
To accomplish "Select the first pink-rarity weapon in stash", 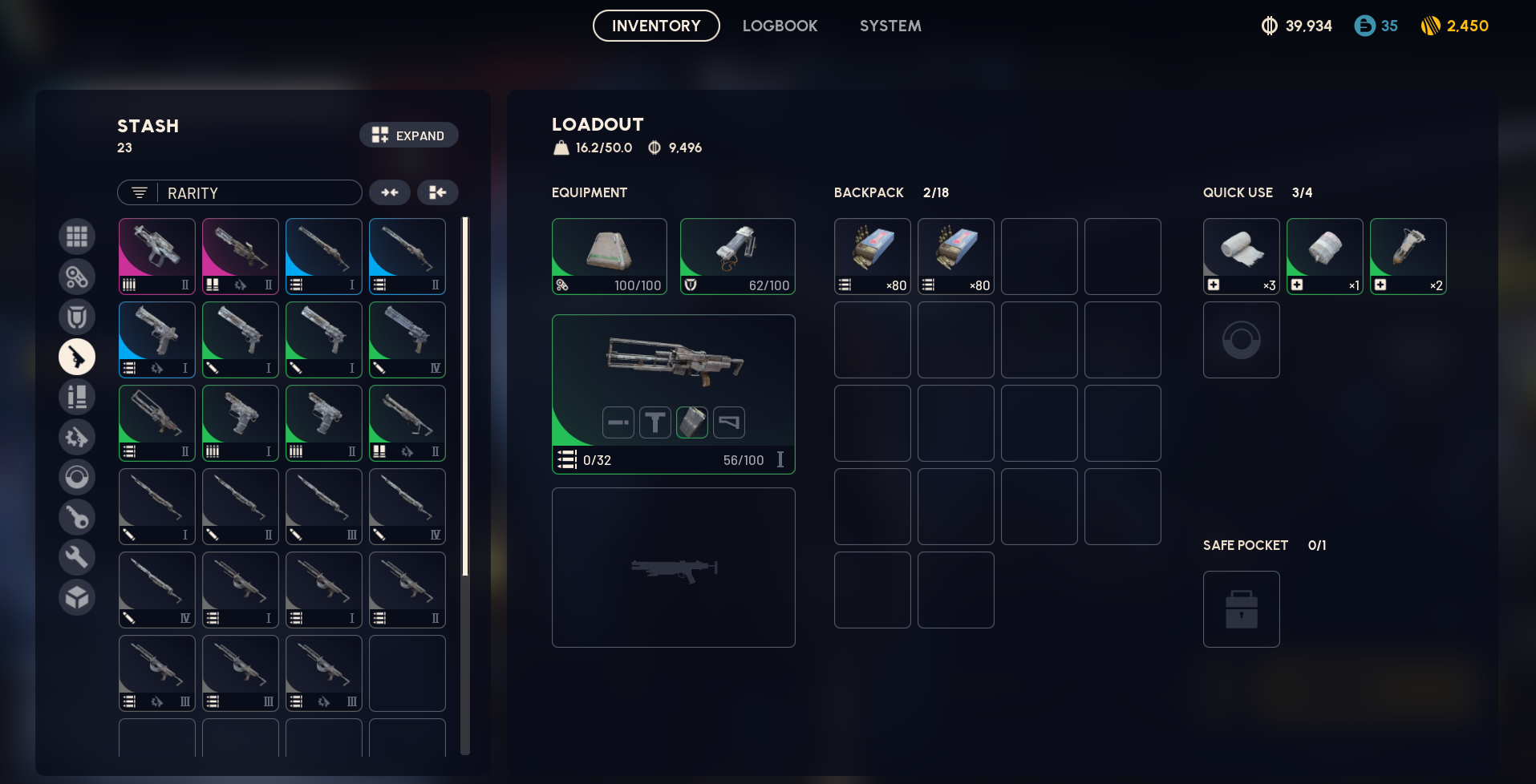I will (x=157, y=257).
